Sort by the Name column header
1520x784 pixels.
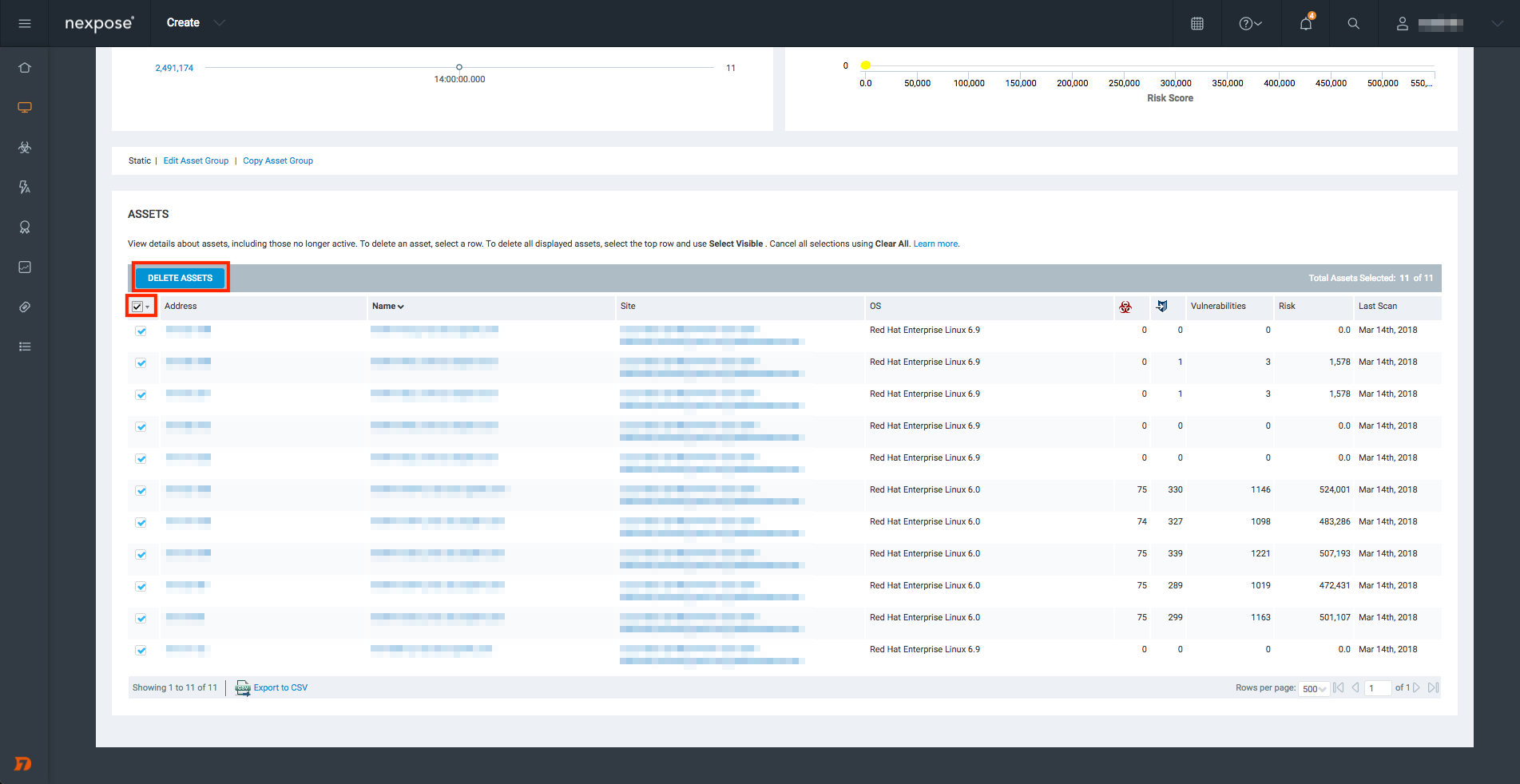388,307
